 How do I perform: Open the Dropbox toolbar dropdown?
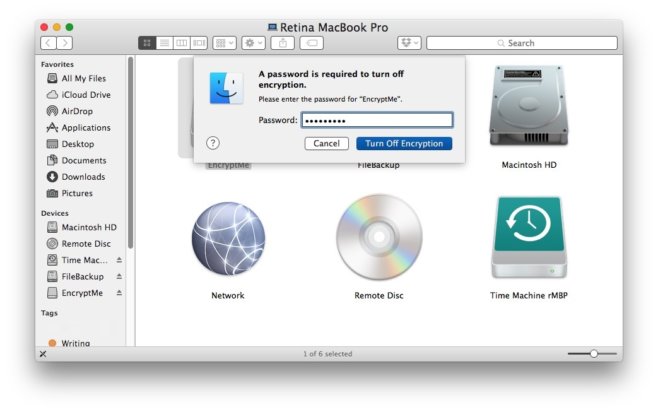point(409,43)
